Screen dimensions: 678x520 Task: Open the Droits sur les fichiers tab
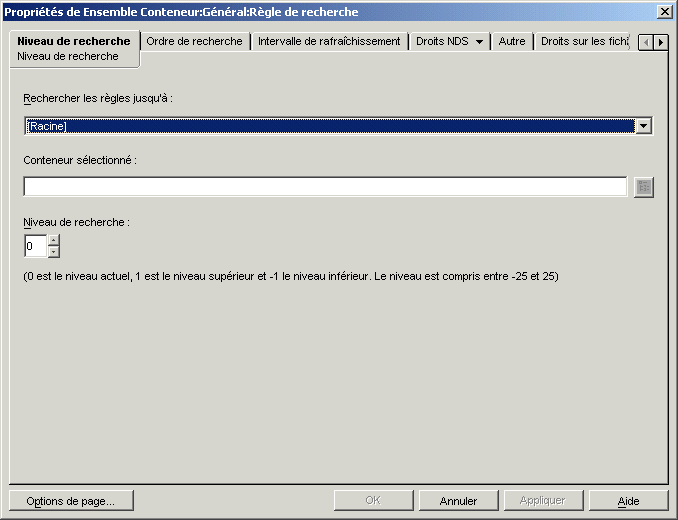point(584,41)
